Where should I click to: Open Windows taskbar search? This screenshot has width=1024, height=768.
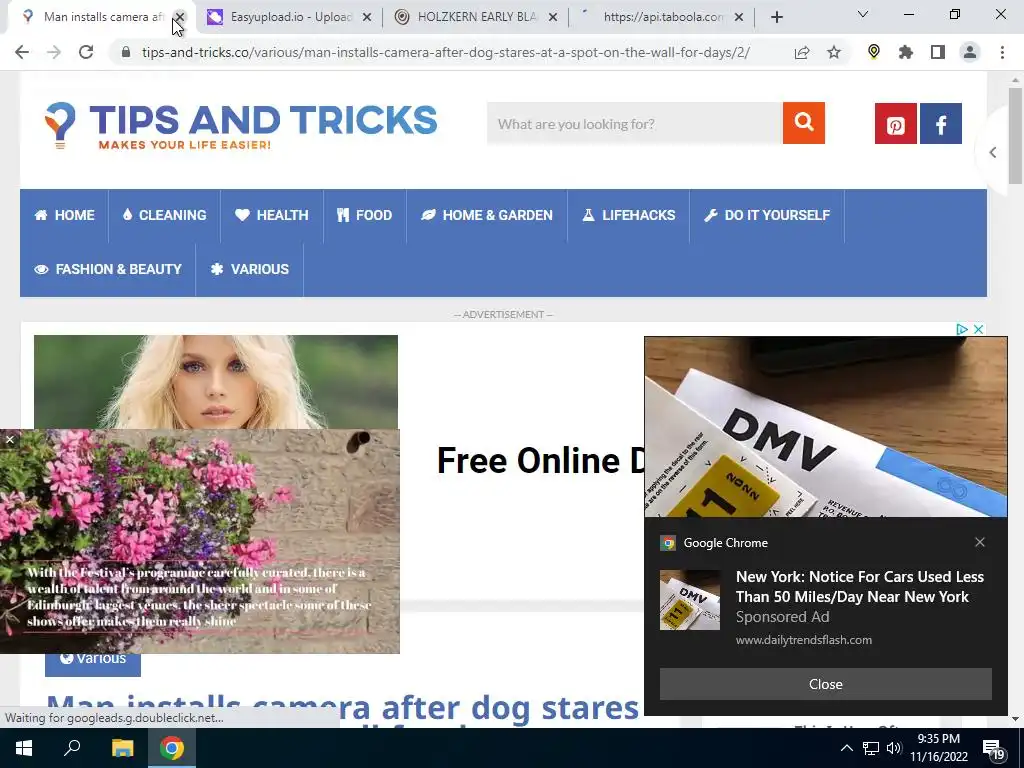point(72,748)
